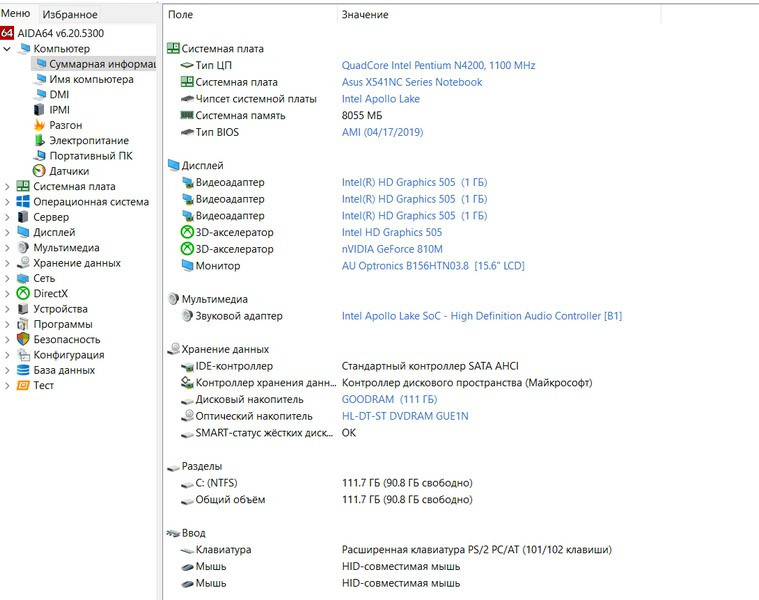Image resolution: width=759 pixels, height=600 pixels.
Task: Click the Датчики sensor icon
Action: pyautogui.click(x=39, y=171)
